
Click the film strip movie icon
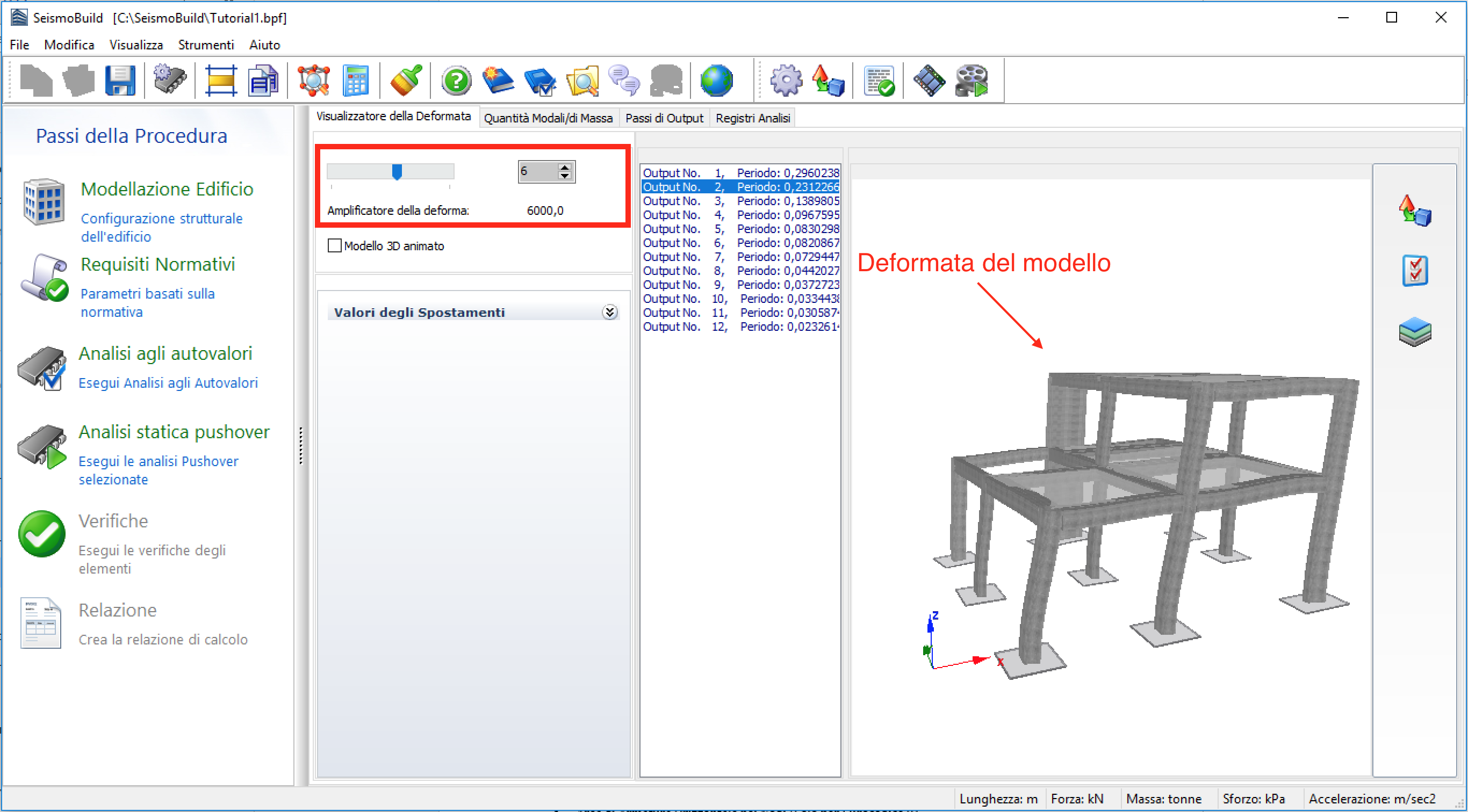(929, 81)
